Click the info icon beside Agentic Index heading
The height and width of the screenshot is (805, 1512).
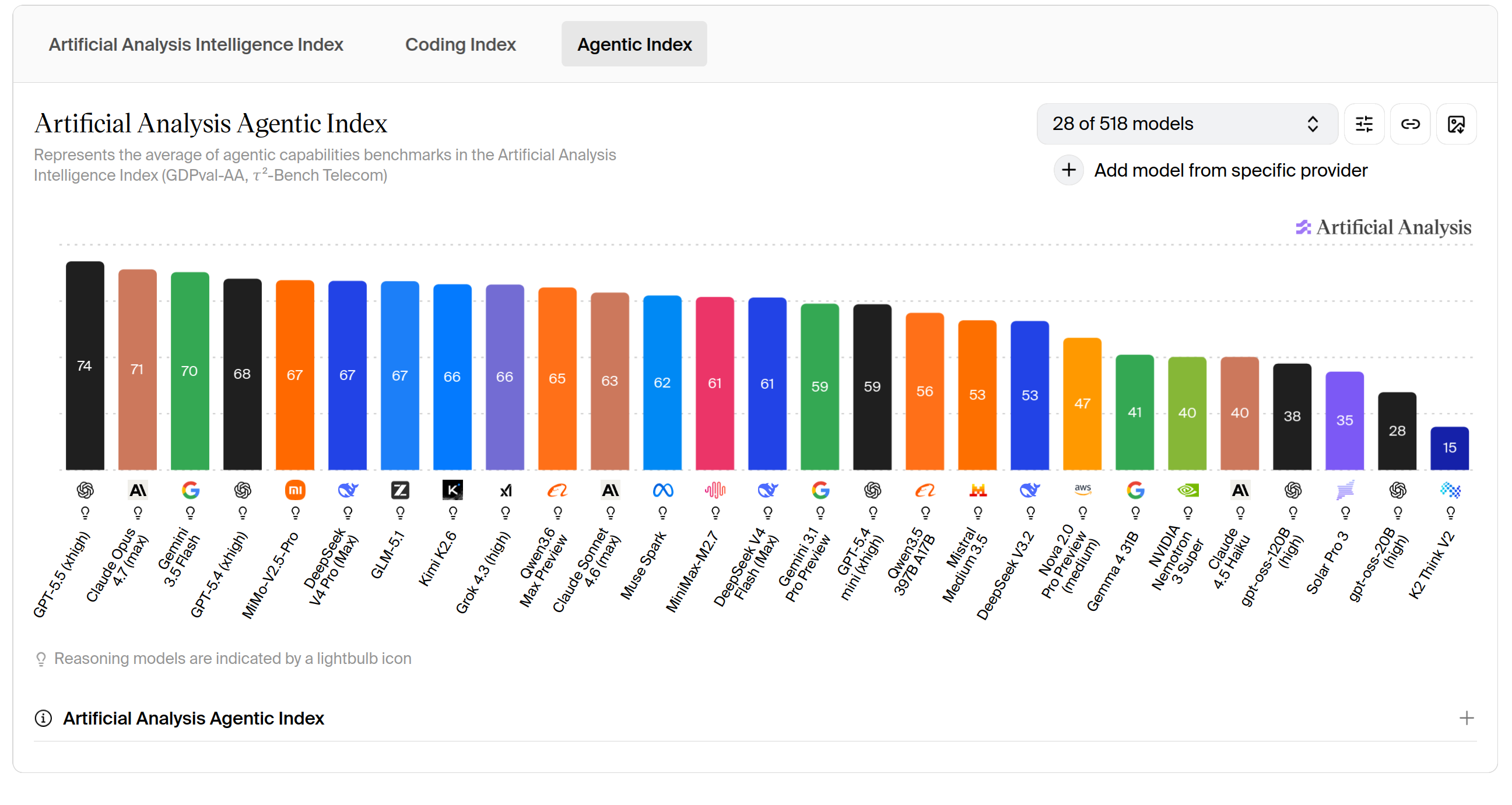pyautogui.click(x=43, y=718)
